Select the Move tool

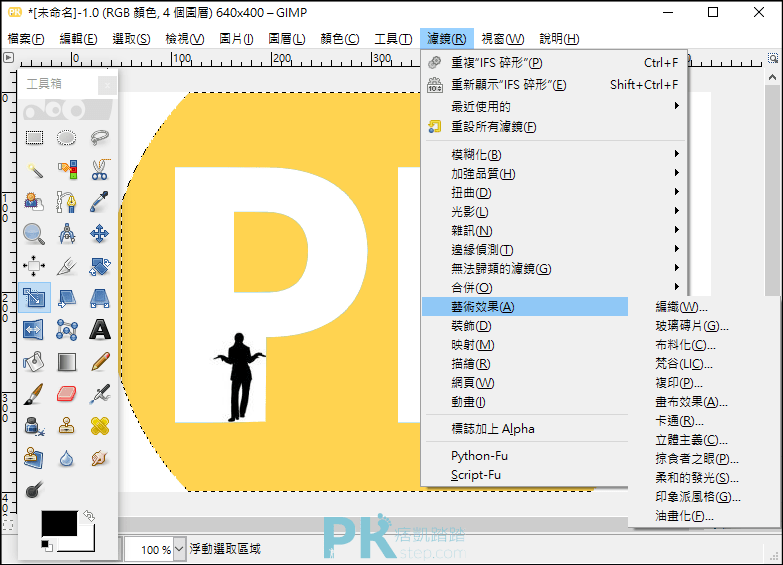99,234
